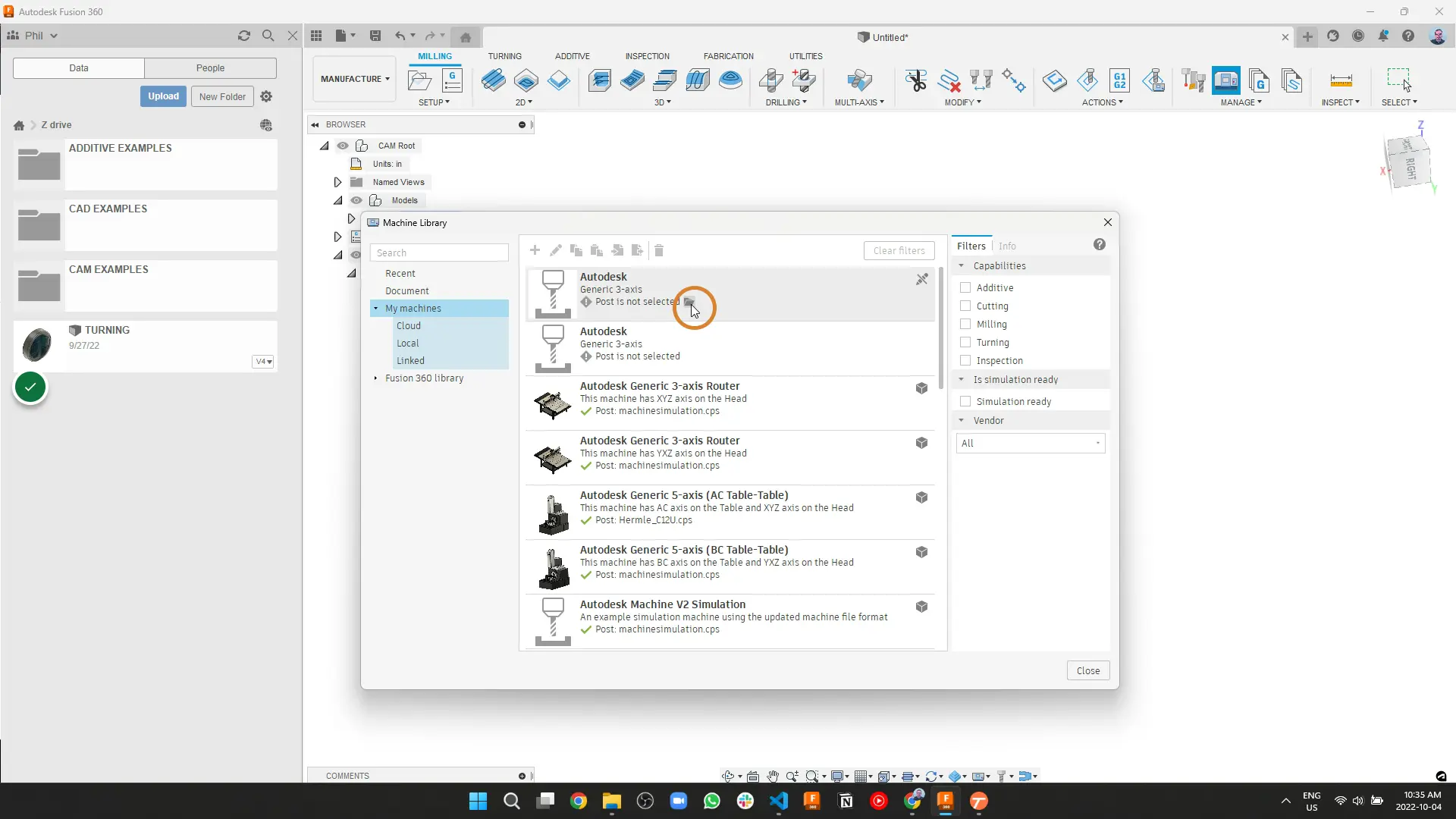Add new machine with plus icon
This screenshot has height=819, width=1456.
(x=535, y=250)
